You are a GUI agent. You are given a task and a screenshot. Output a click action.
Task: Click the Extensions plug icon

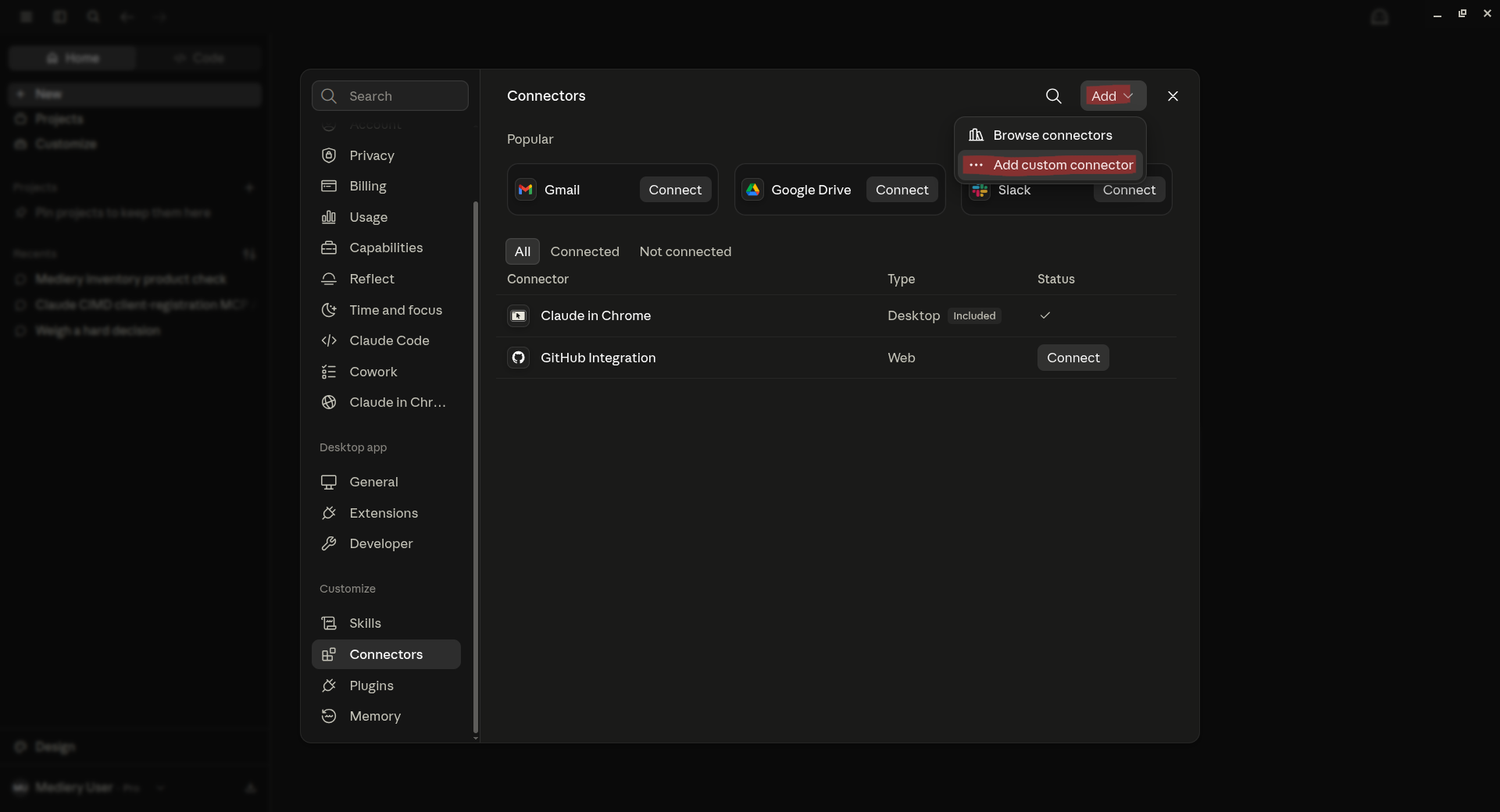tap(329, 513)
